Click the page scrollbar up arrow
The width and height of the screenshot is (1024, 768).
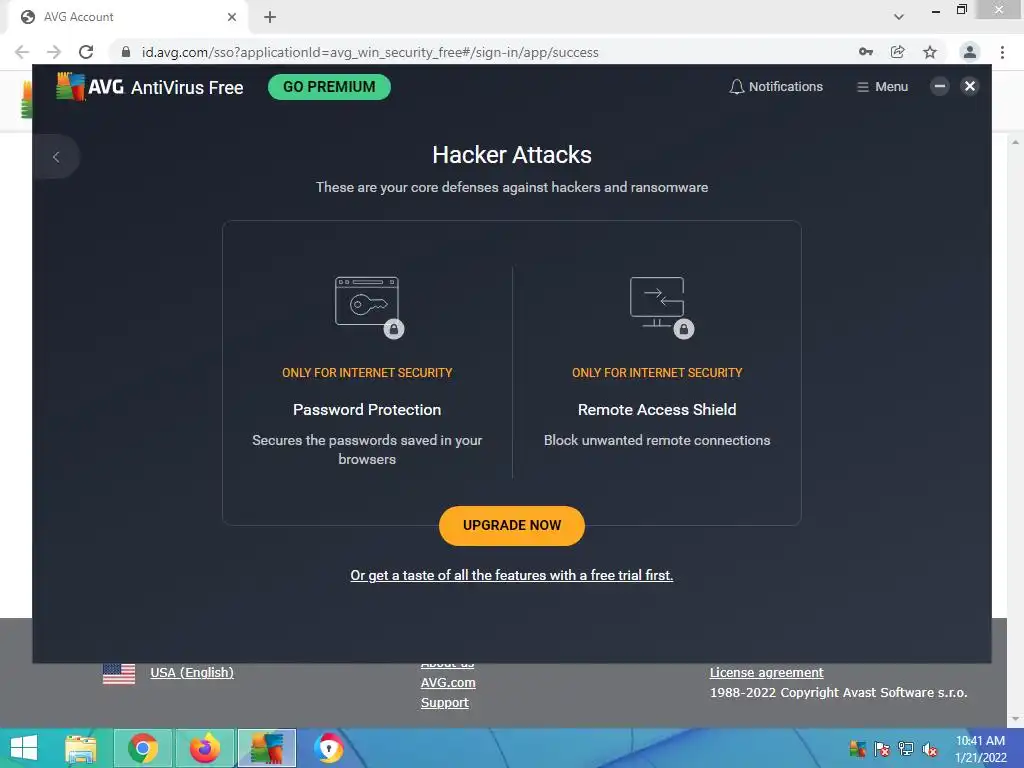coord(1015,141)
